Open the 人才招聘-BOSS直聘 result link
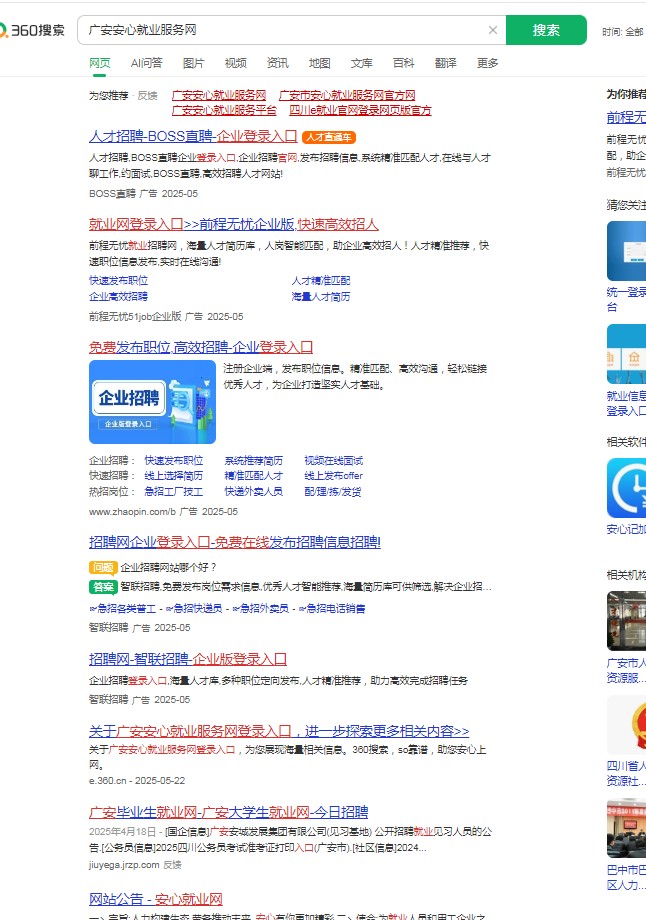646x920 pixels. pos(192,136)
